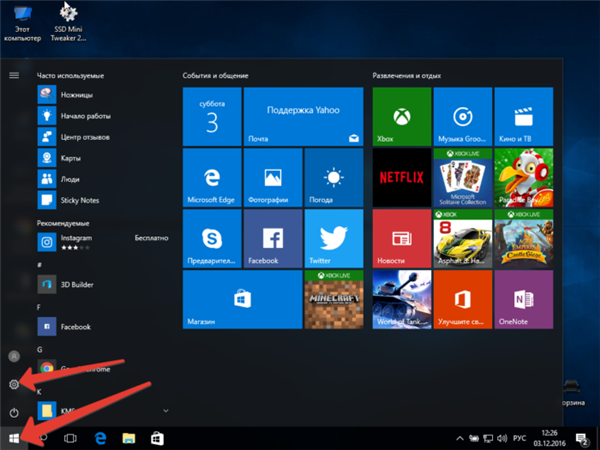Open Начало работы app
Screen dimensions: 600x450
tap(103, 116)
